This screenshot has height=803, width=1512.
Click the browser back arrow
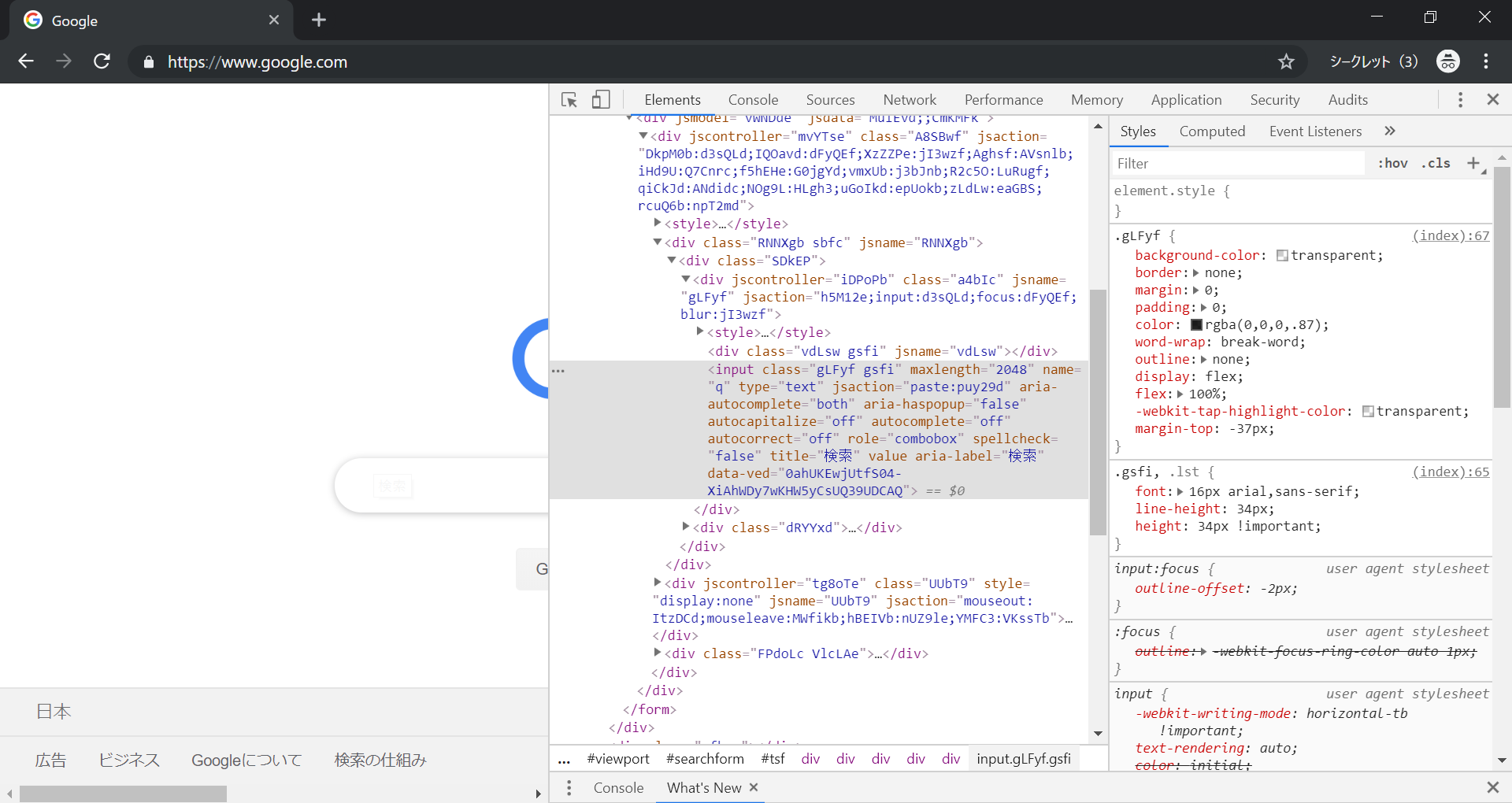point(26,61)
